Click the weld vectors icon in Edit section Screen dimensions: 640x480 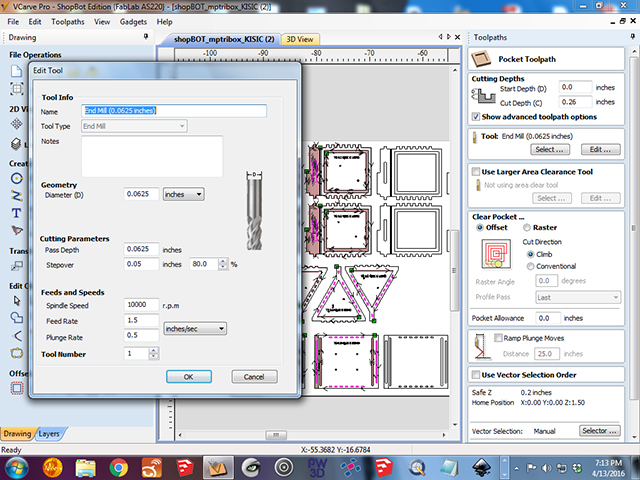click(17, 318)
